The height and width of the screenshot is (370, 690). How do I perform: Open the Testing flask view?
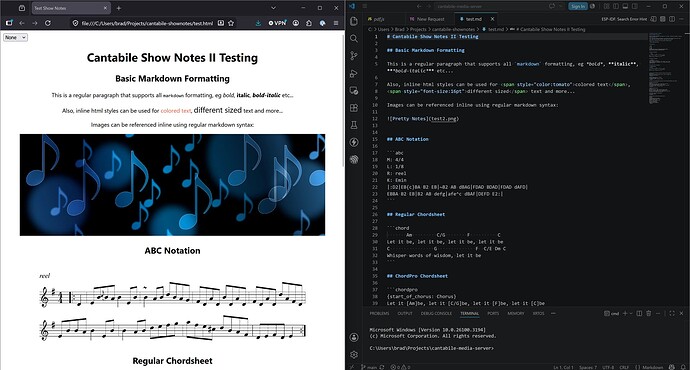tap(354, 125)
